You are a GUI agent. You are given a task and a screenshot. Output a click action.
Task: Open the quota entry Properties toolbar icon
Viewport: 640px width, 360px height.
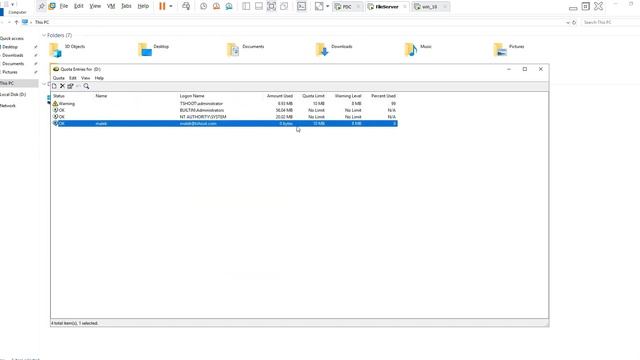tap(70, 86)
